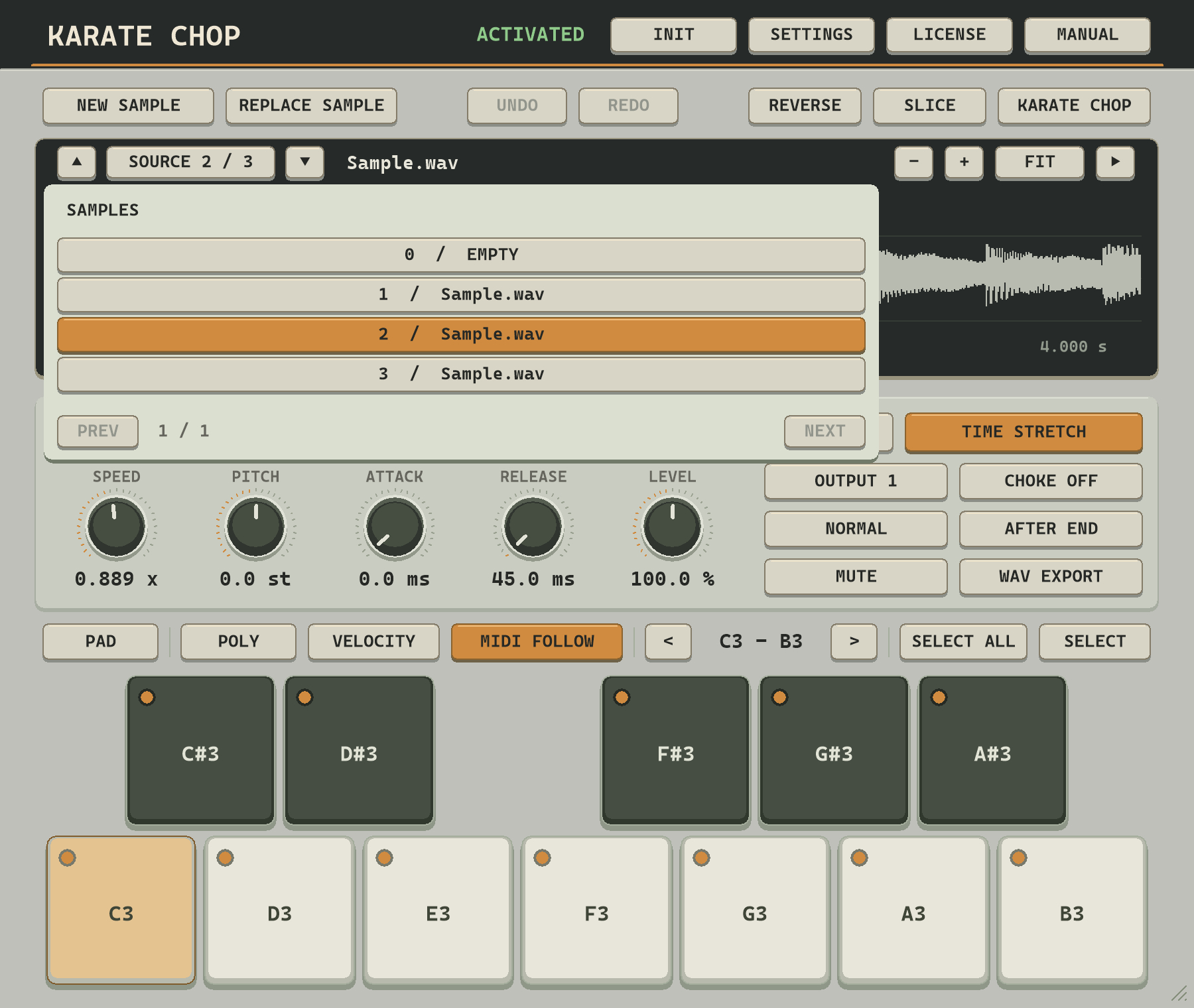
Task: Click the SPEED knob
Action: [x=117, y=527]
